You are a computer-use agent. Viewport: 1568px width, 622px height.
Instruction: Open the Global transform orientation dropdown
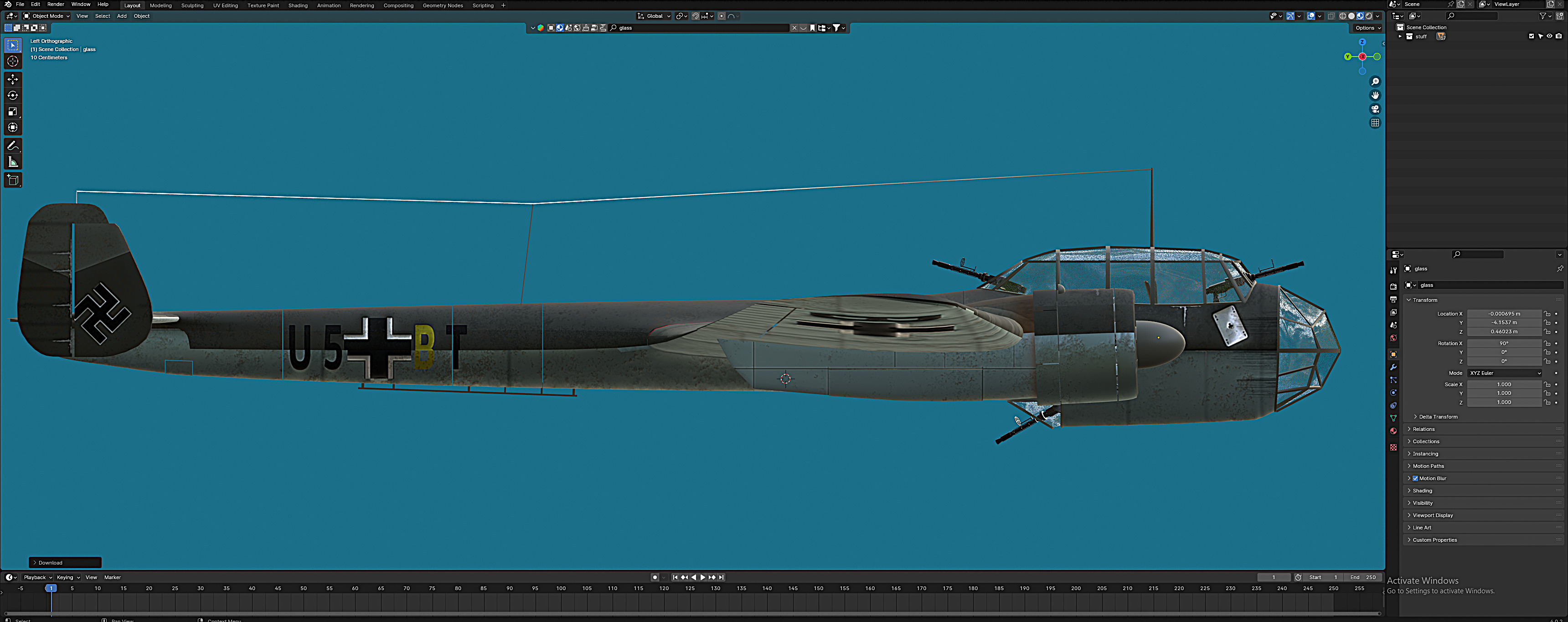click(654, 16)
